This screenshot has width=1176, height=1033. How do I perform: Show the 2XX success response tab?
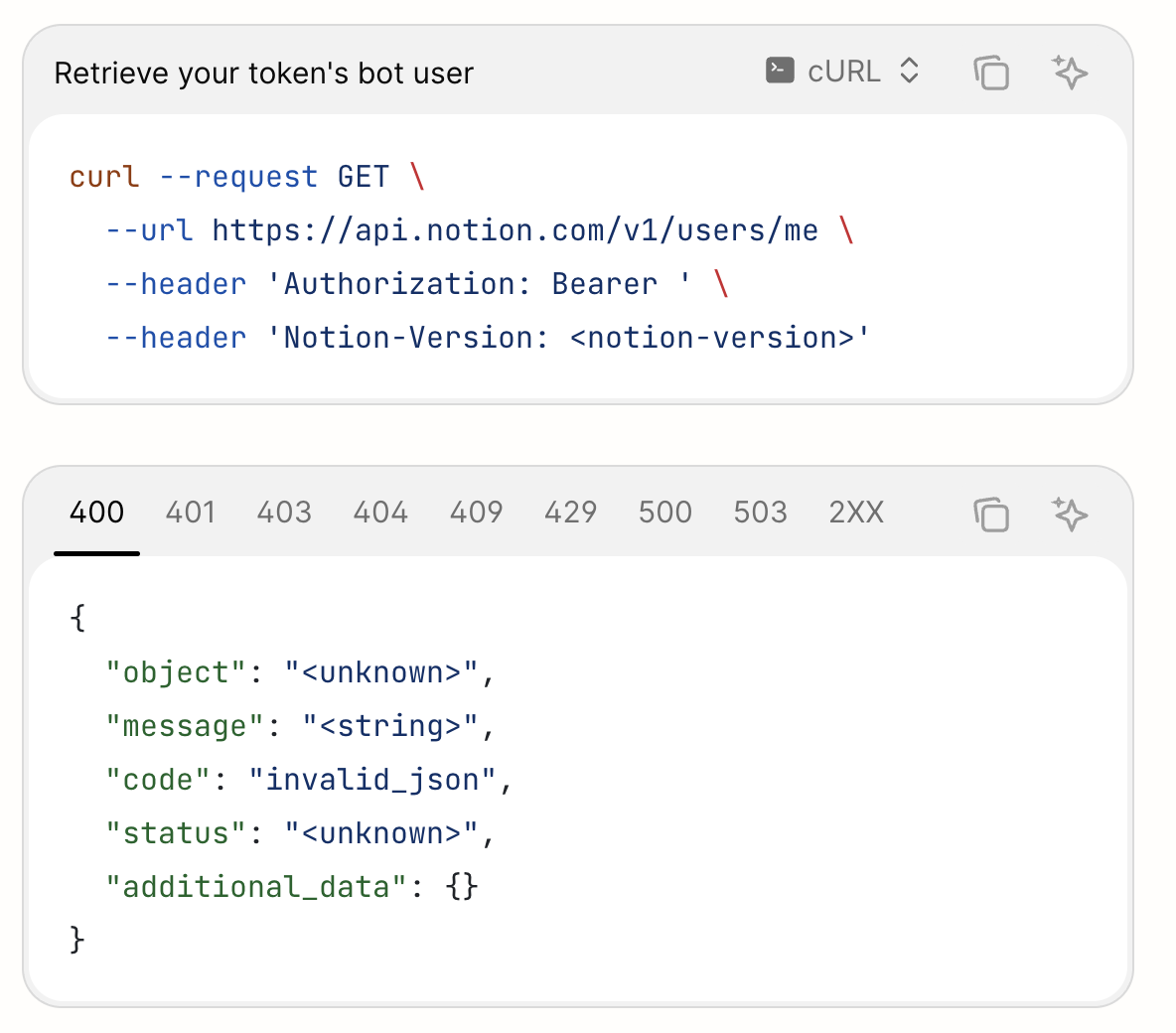(856, 513)
